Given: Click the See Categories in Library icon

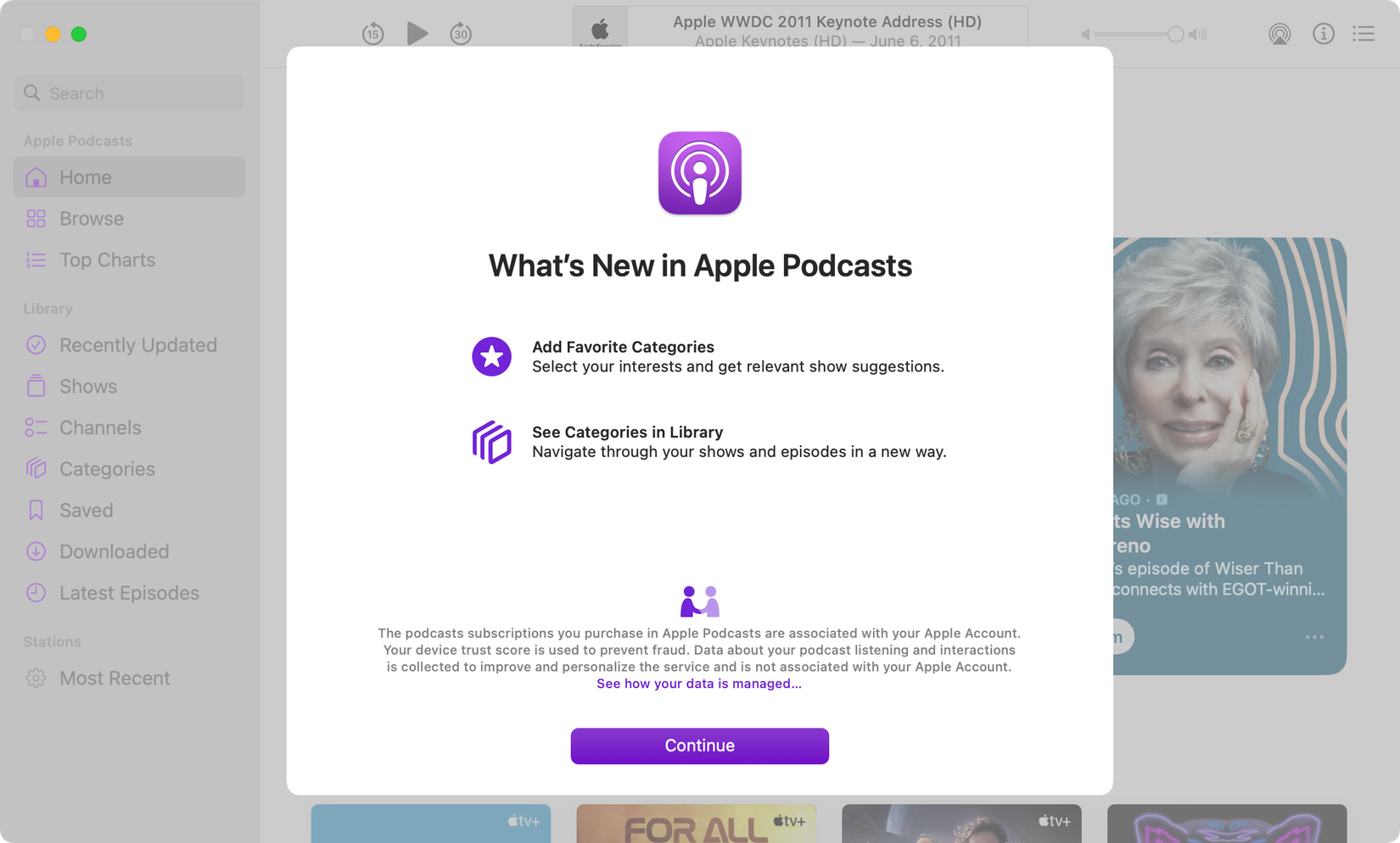Looking at the screenshot, I should tap(491, 442).
